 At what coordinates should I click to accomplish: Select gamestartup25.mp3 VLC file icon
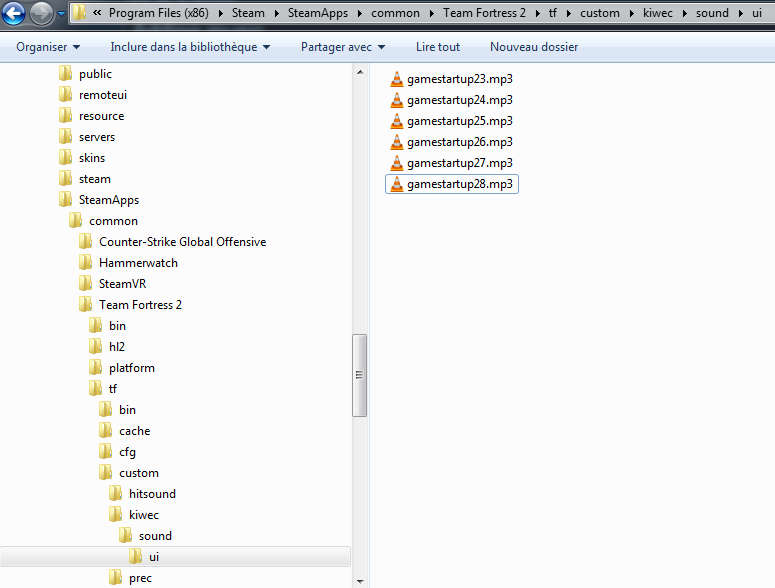coord(396,121)
